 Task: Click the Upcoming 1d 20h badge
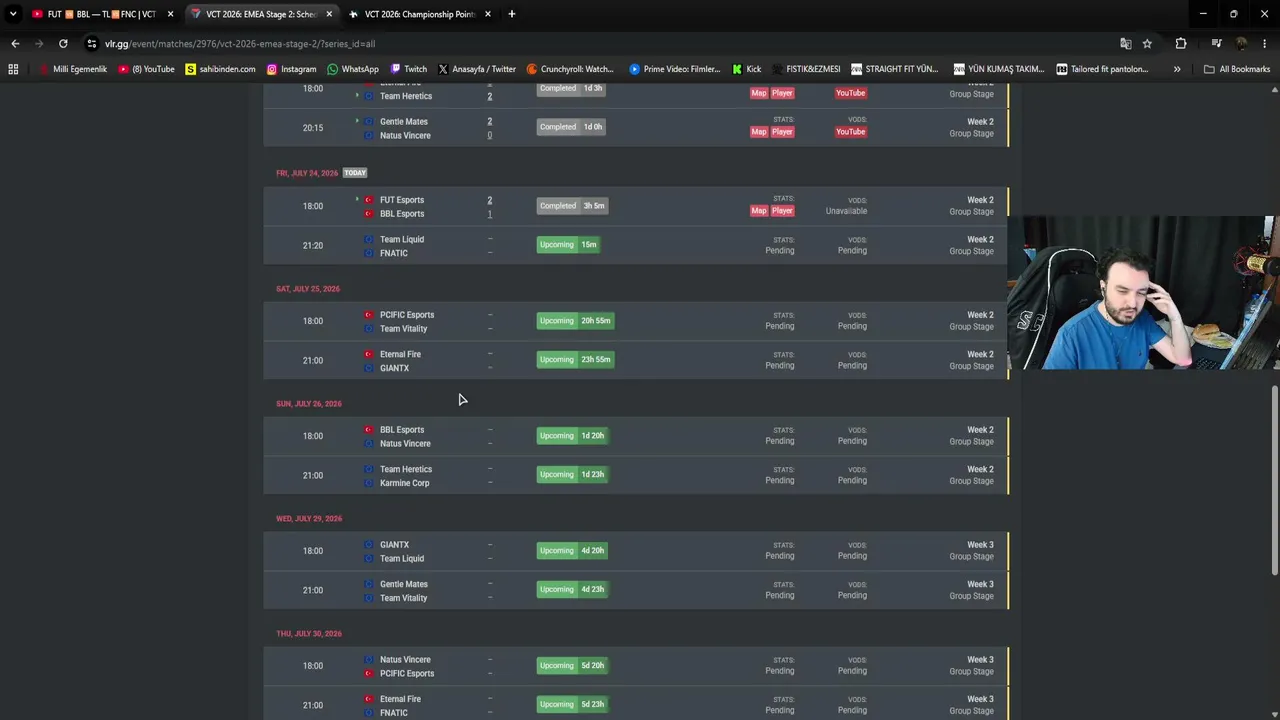572,436
